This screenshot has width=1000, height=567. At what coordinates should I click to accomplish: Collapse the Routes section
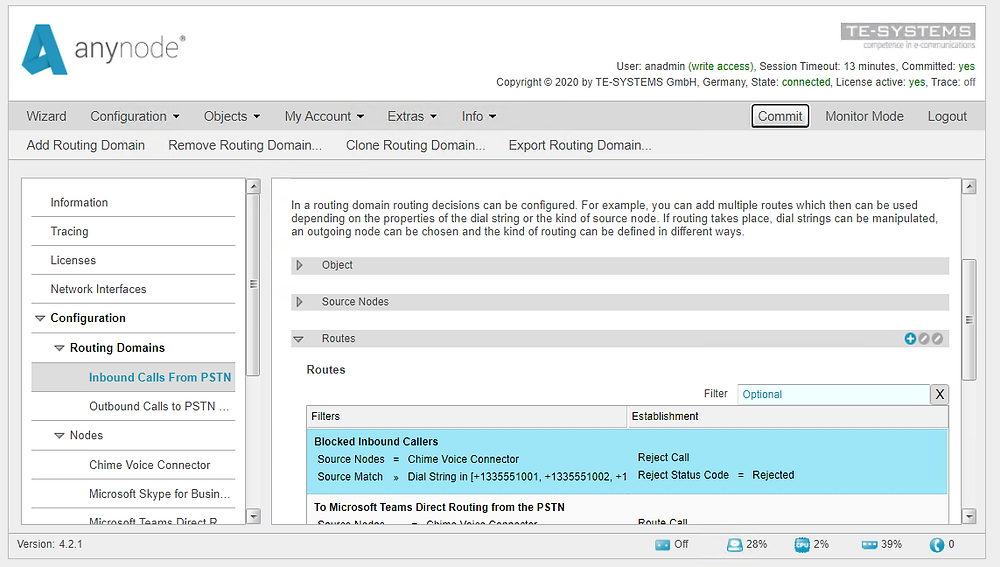coord(298,339)
